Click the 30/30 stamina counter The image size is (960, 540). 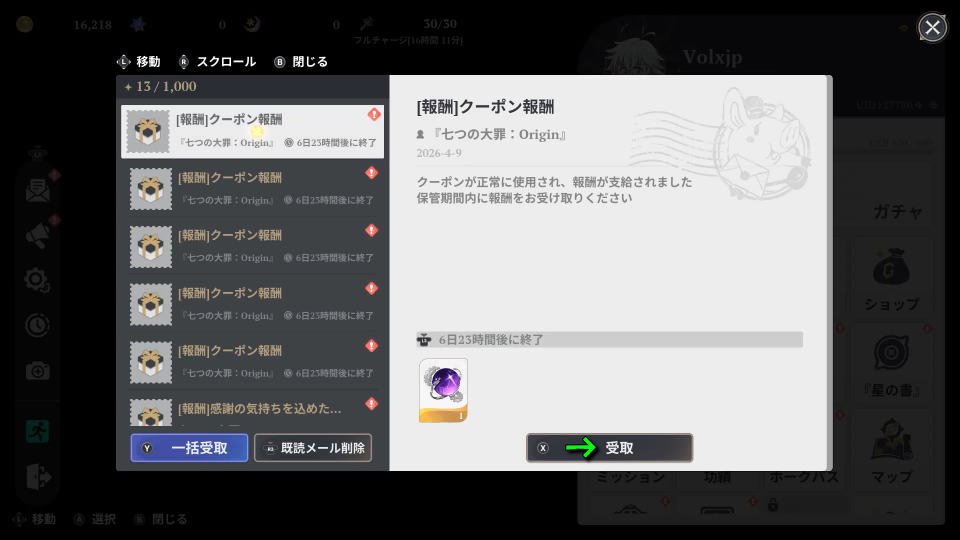tap(439, 24)
